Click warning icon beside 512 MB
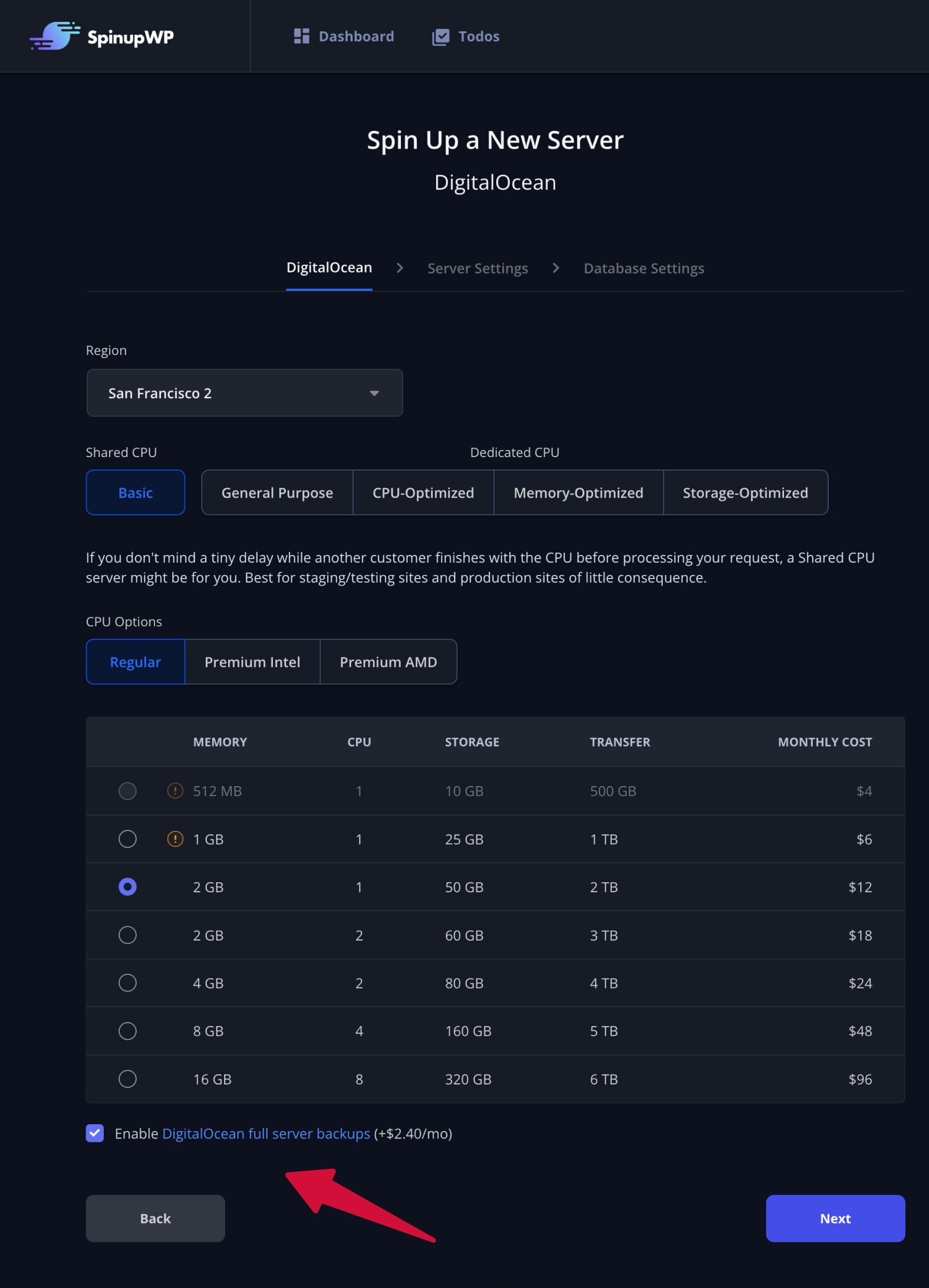 pos(175,790)
